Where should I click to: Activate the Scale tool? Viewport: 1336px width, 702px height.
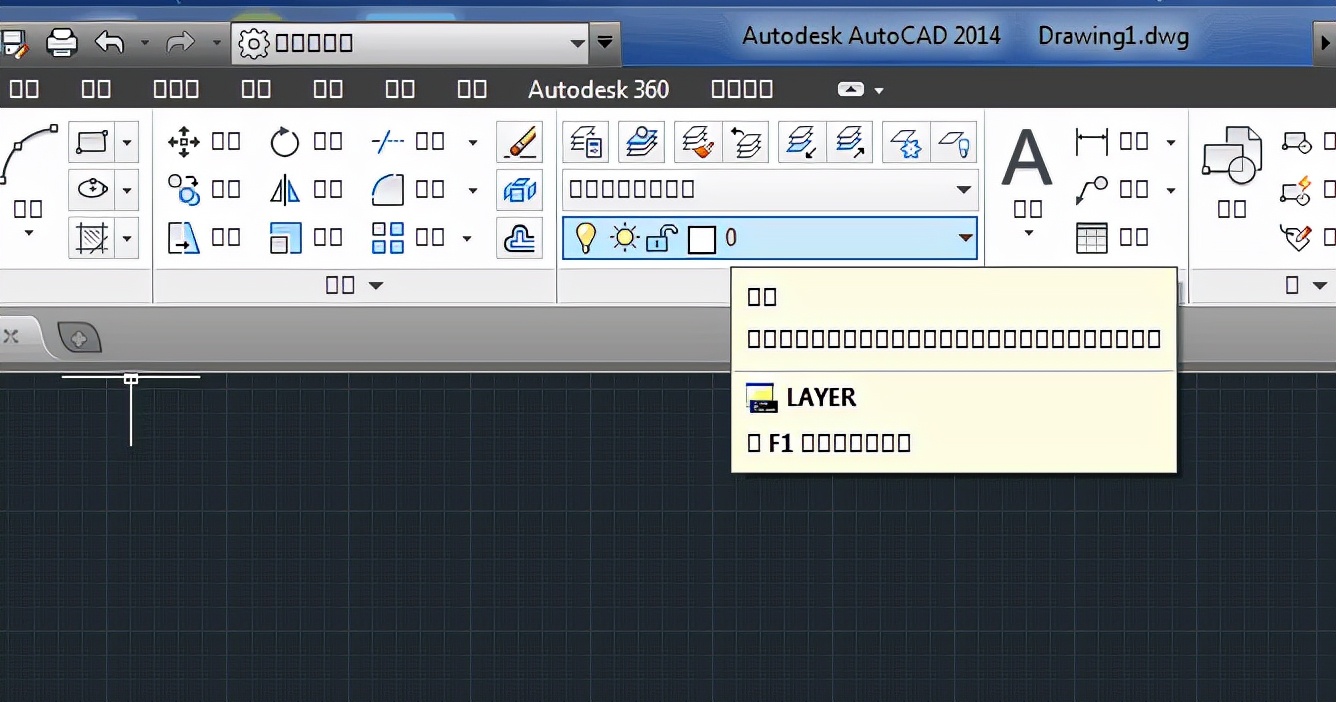point(306,237)
